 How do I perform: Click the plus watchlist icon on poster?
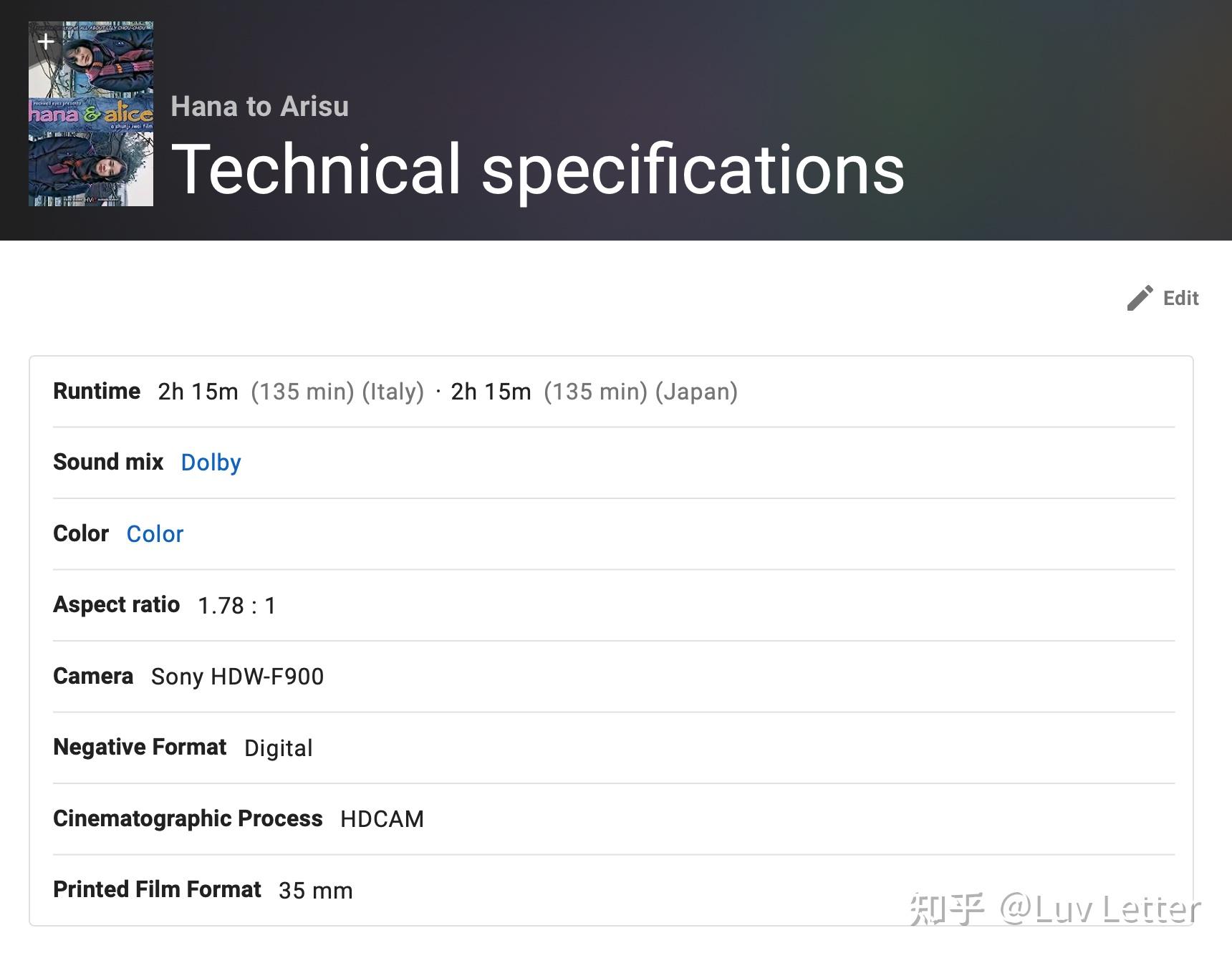coord(46,42)
